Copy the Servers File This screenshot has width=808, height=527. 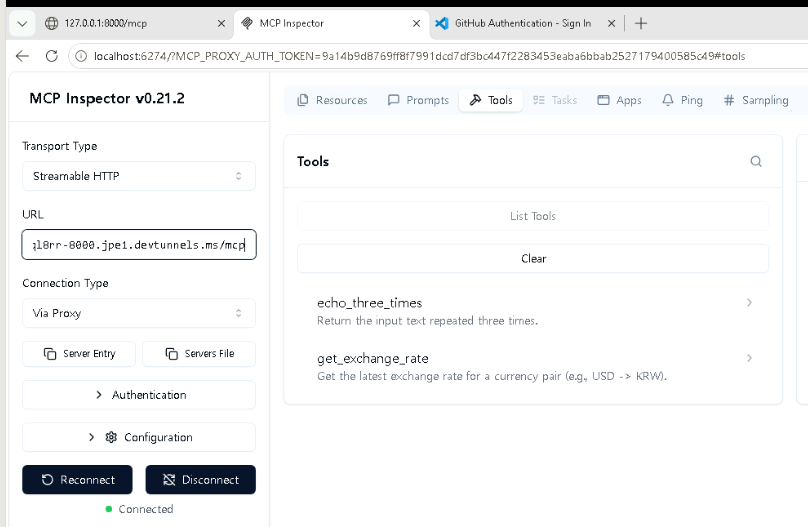pyautogui.click(x=199, y=354)
